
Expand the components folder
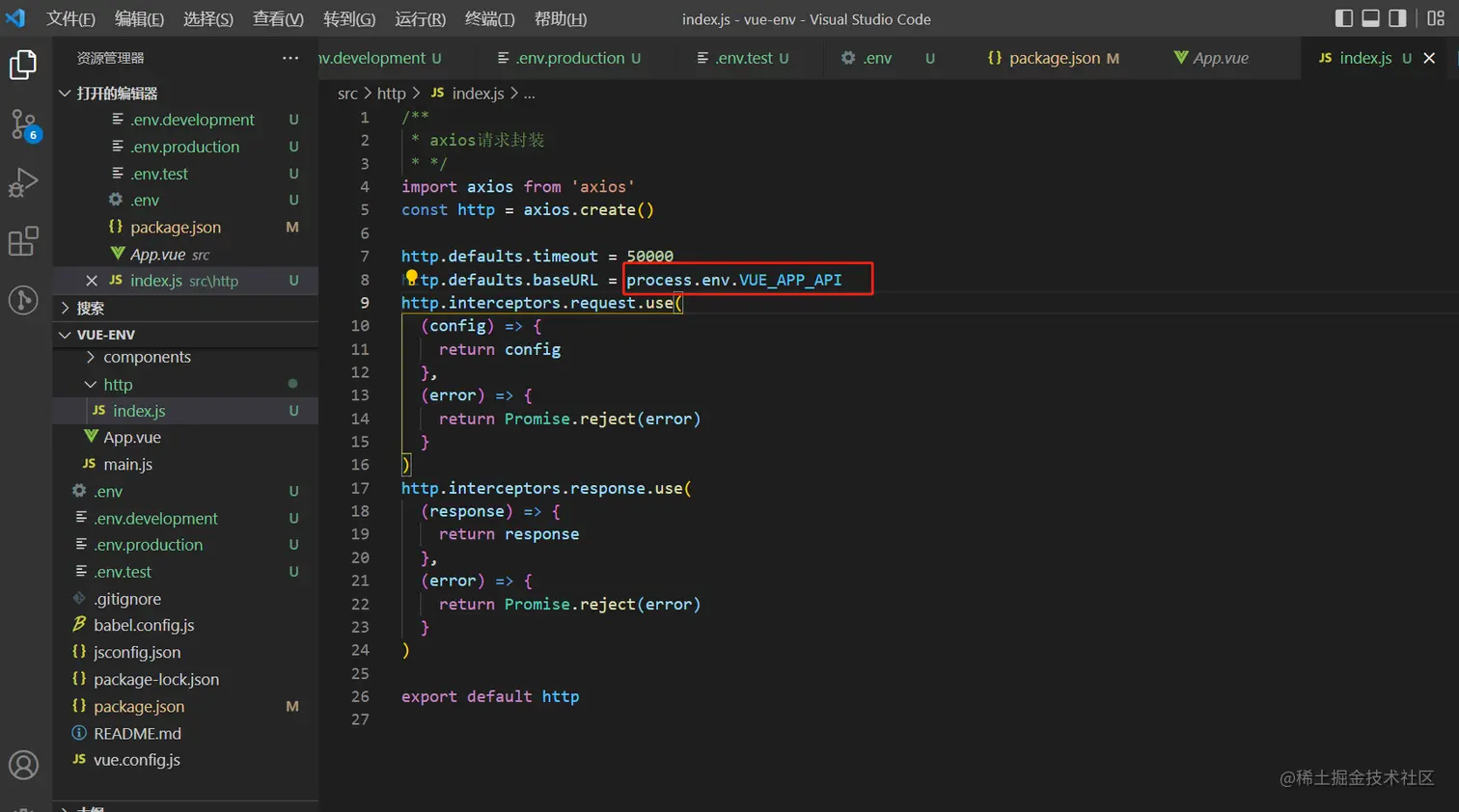185,357
